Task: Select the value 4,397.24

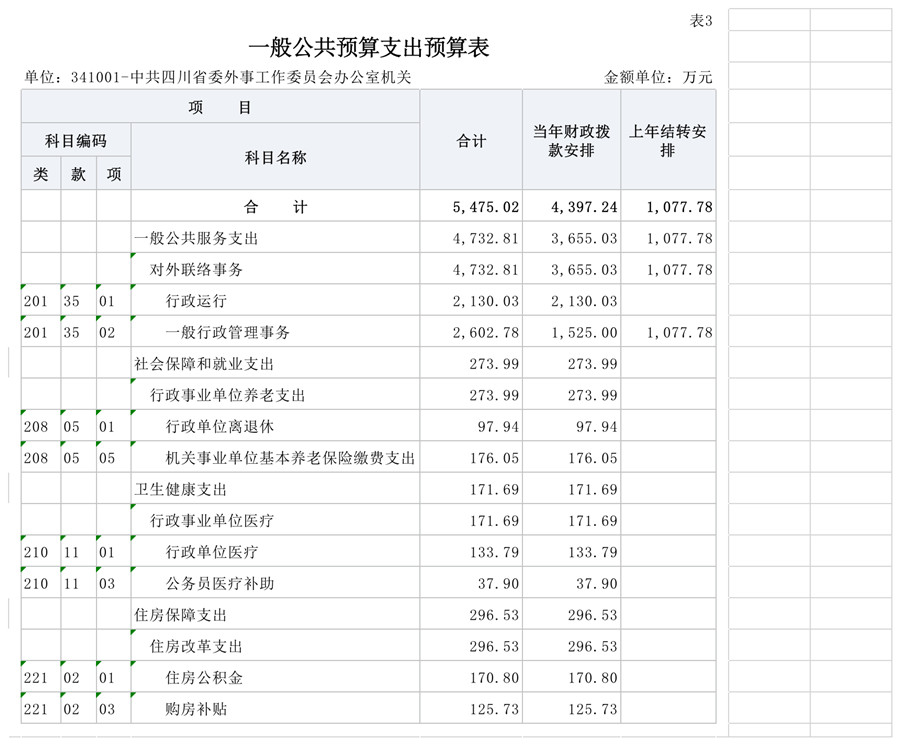Action: (584, 207)
